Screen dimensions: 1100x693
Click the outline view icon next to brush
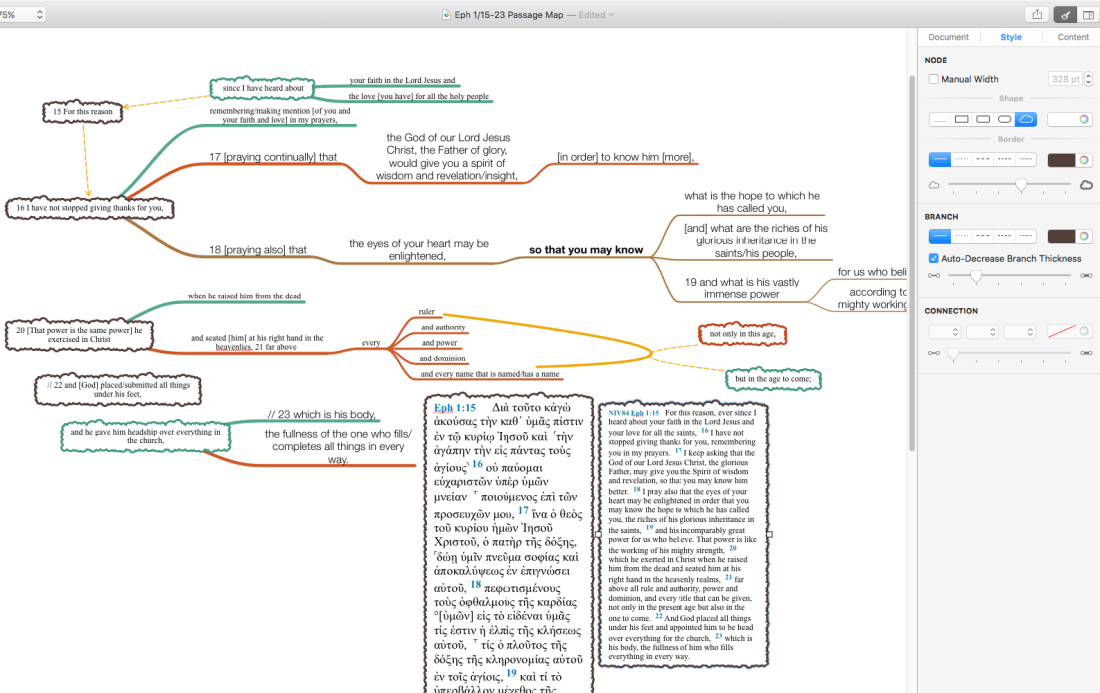1087,14
